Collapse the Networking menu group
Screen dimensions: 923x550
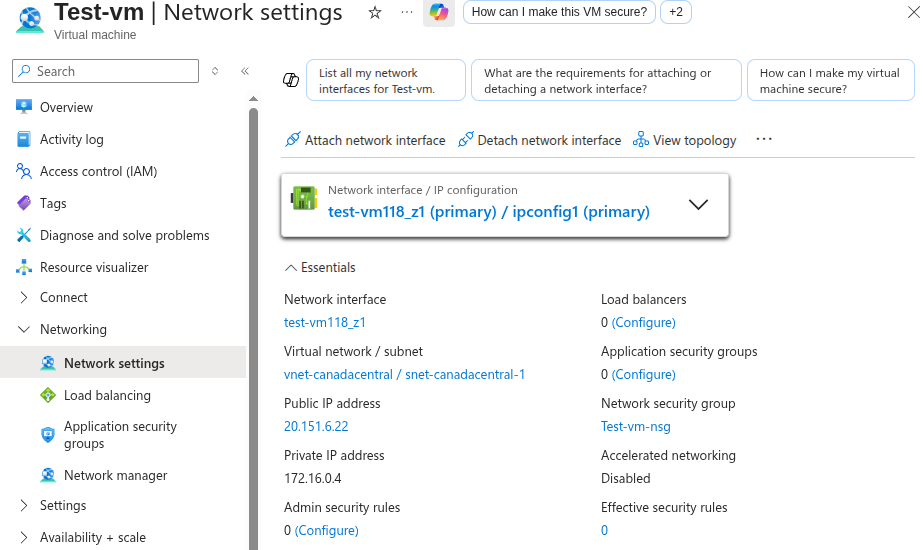24,329
